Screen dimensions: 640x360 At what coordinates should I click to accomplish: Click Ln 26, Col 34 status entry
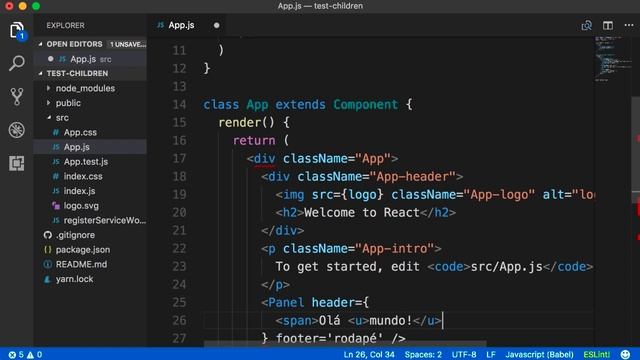pos(369,355)
